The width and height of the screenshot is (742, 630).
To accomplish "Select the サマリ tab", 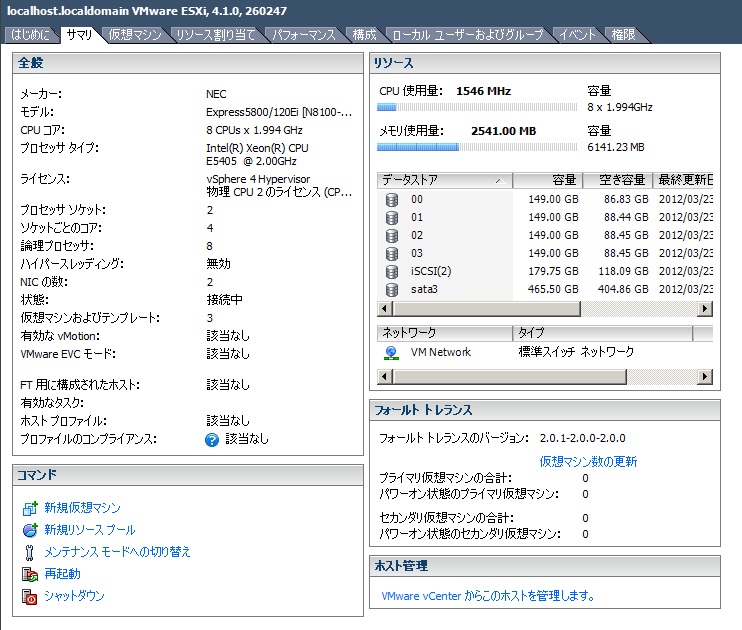I will coord(80,35).
